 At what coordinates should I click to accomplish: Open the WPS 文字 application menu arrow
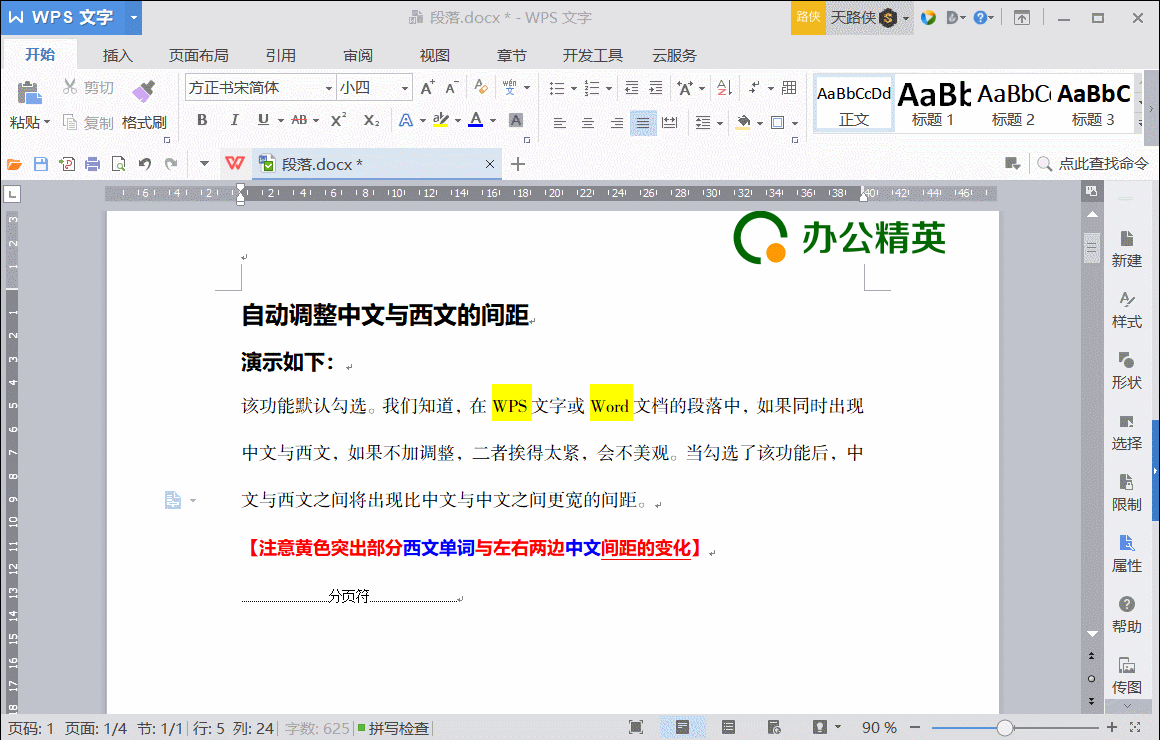(133, 17)
